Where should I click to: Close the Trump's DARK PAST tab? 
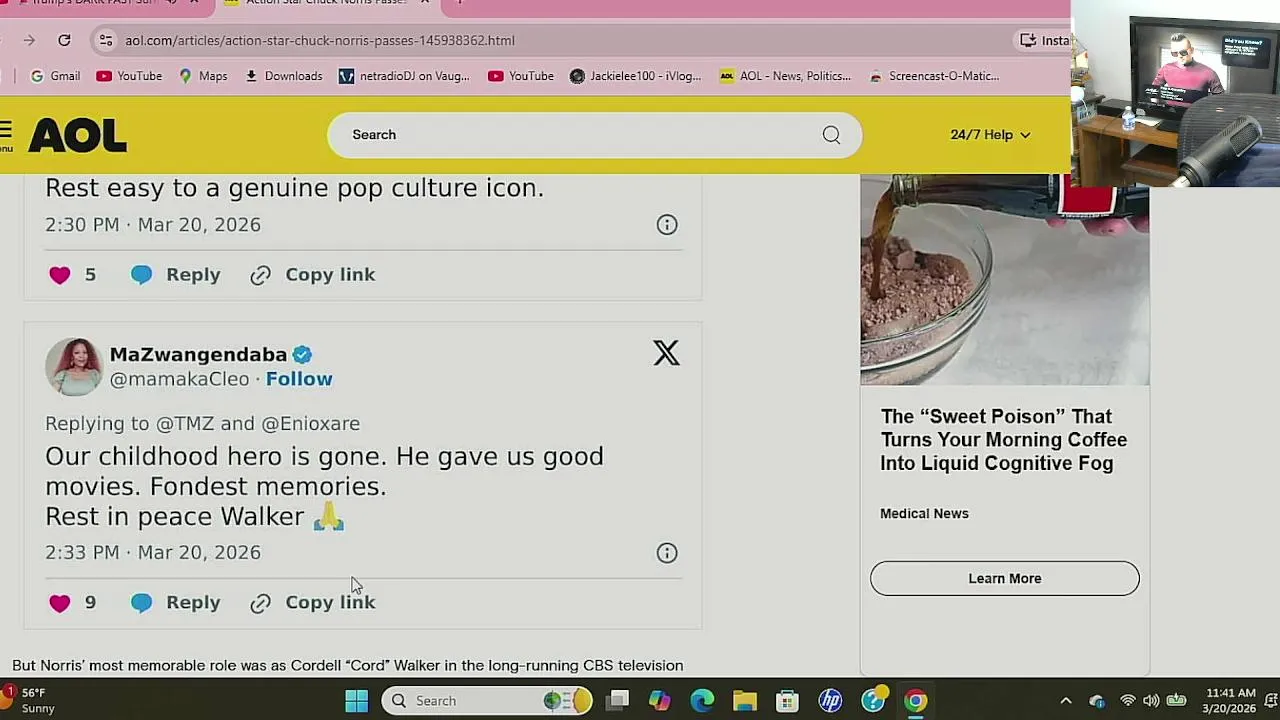(194, 3)
